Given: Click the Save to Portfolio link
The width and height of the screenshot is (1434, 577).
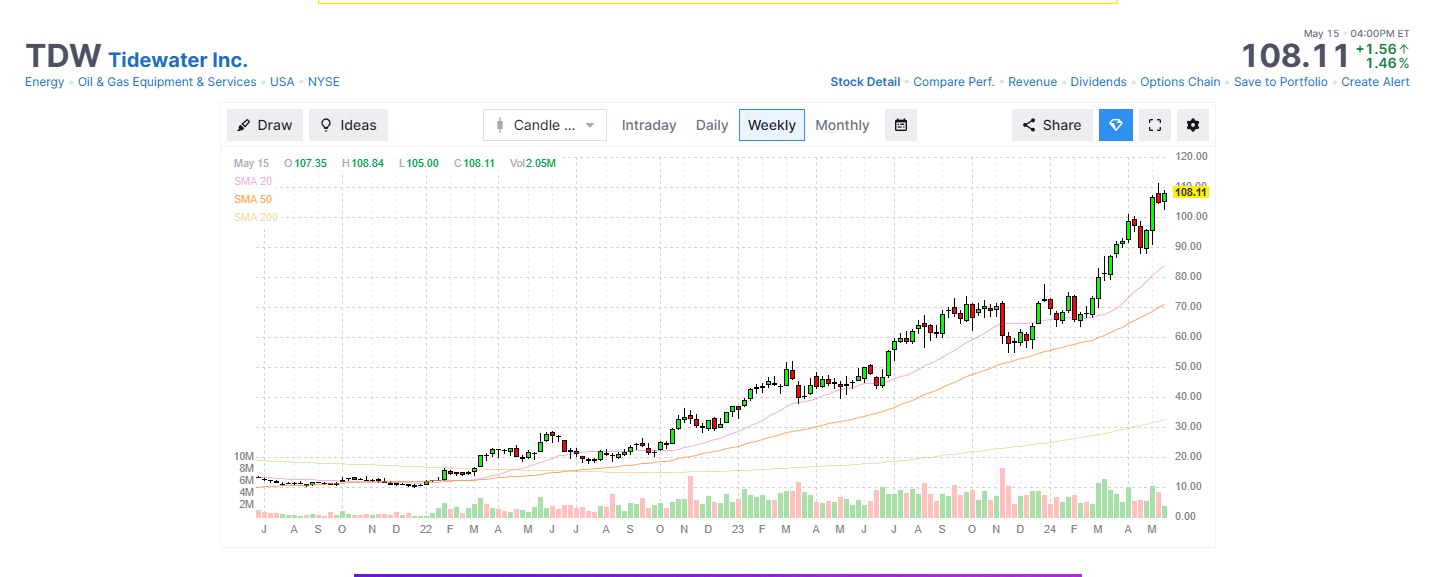Looking at the screenshot, I should click(x=1281, y=82).
